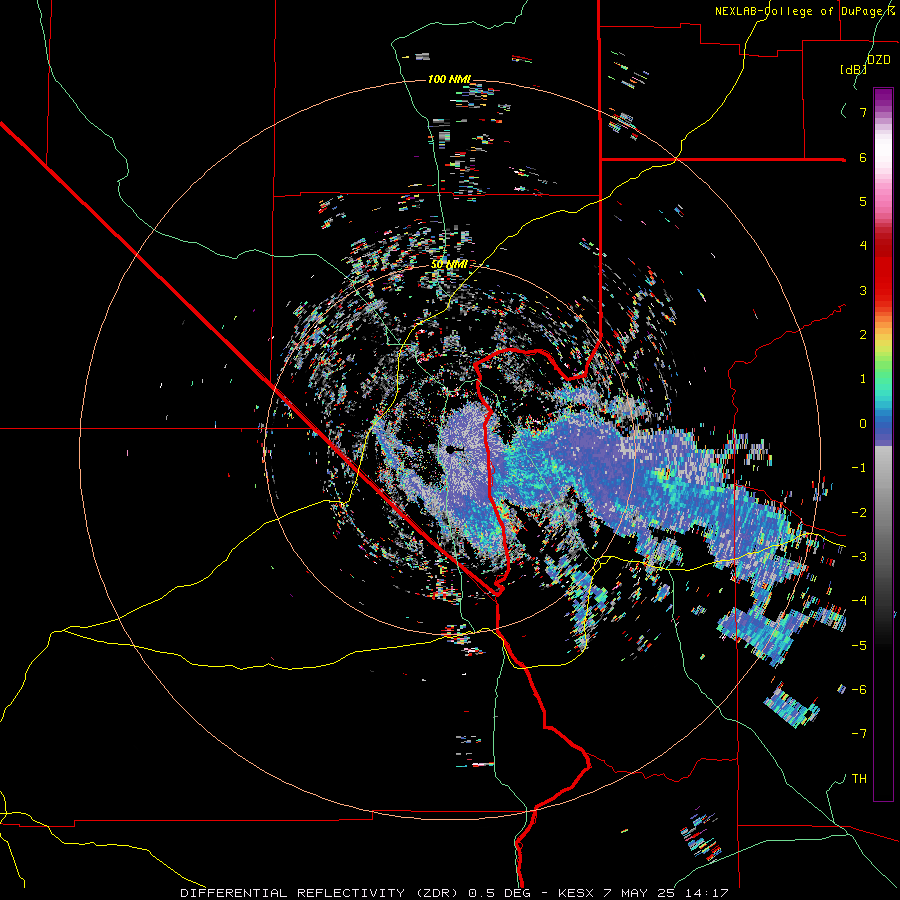Click the 14:17 timestamp in footer

point(707,893)
